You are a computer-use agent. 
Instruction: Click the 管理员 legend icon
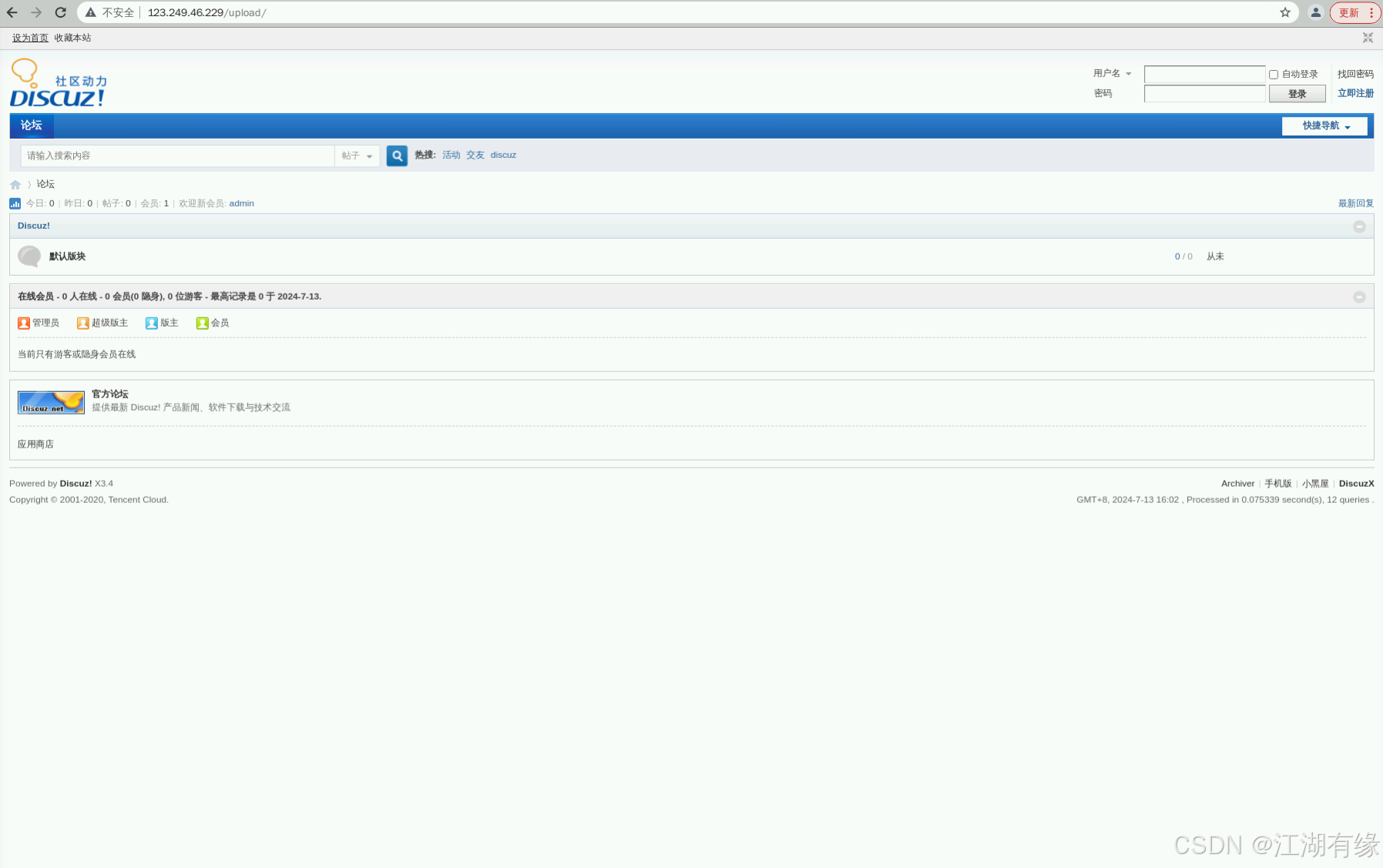[24, 323]
